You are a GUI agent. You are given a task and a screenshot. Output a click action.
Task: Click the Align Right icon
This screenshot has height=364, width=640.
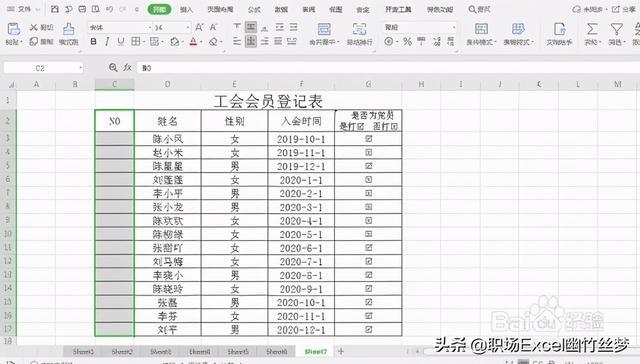[x=265, y=41]
